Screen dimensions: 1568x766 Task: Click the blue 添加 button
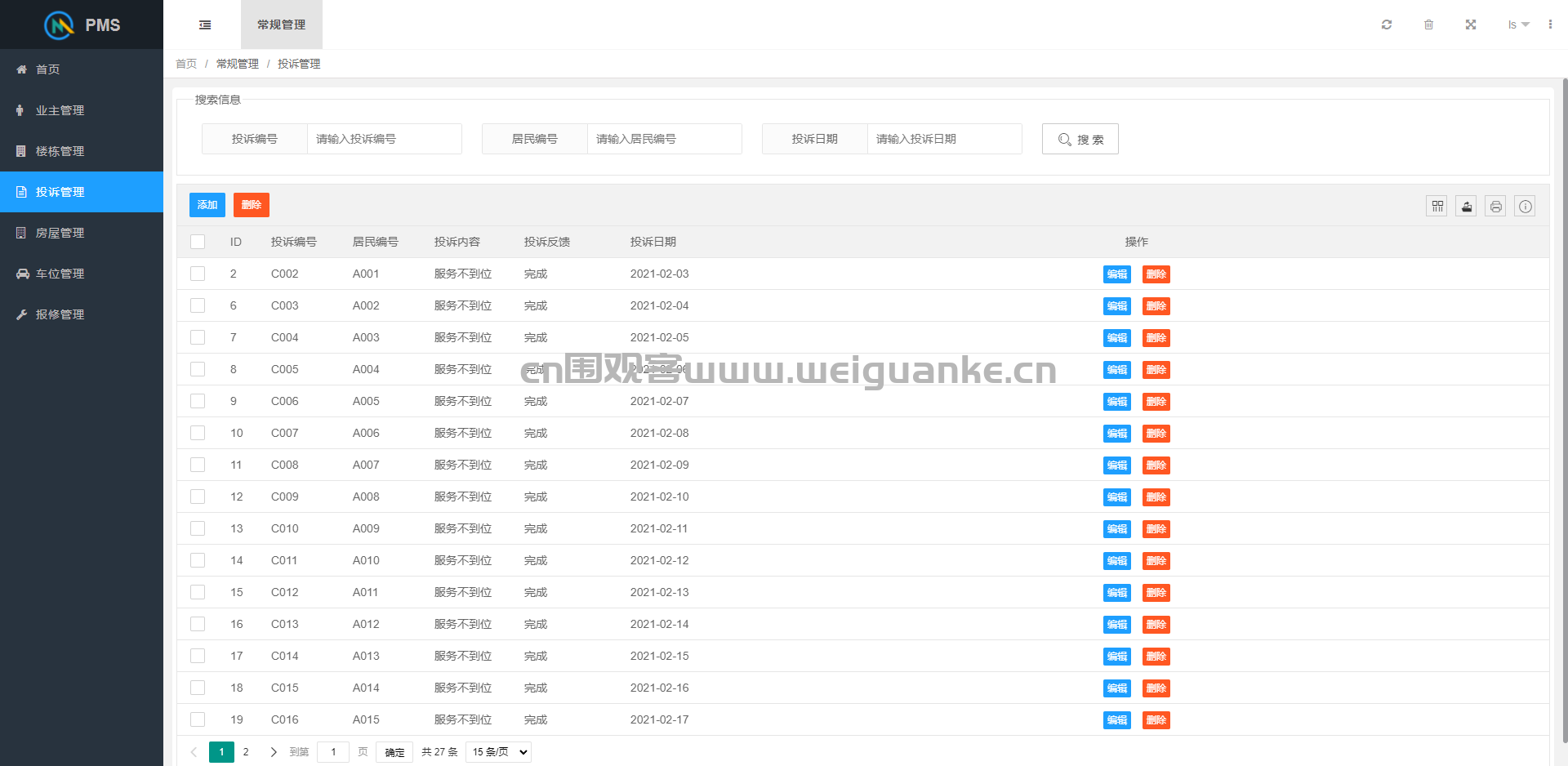[x=207, y=205]
